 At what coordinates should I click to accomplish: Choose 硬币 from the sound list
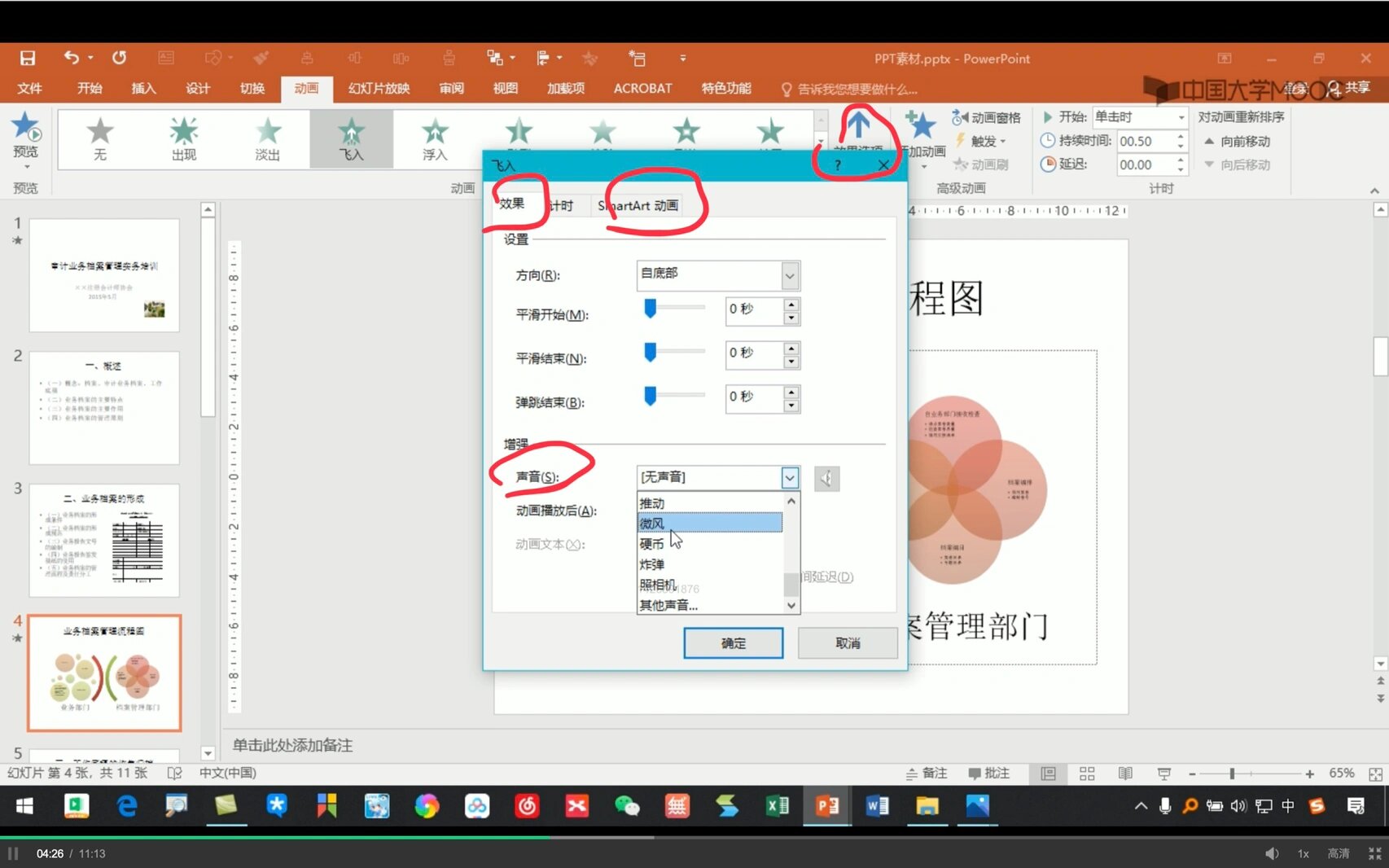[x=651, y=544]
